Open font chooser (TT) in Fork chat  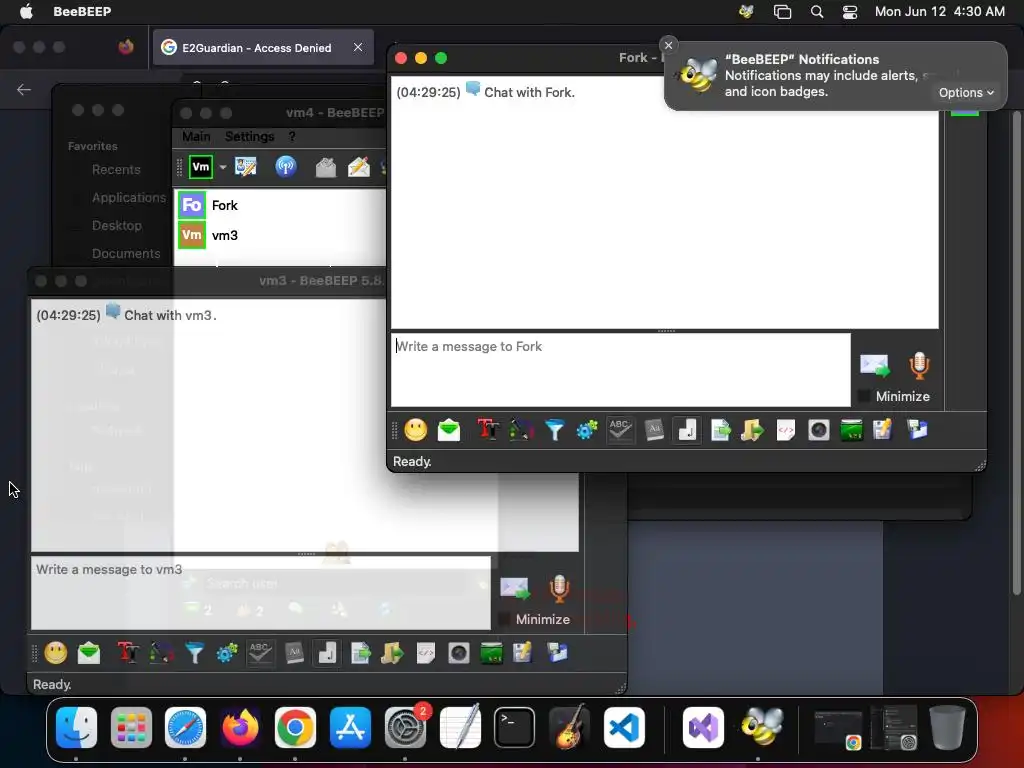point(488,430)
